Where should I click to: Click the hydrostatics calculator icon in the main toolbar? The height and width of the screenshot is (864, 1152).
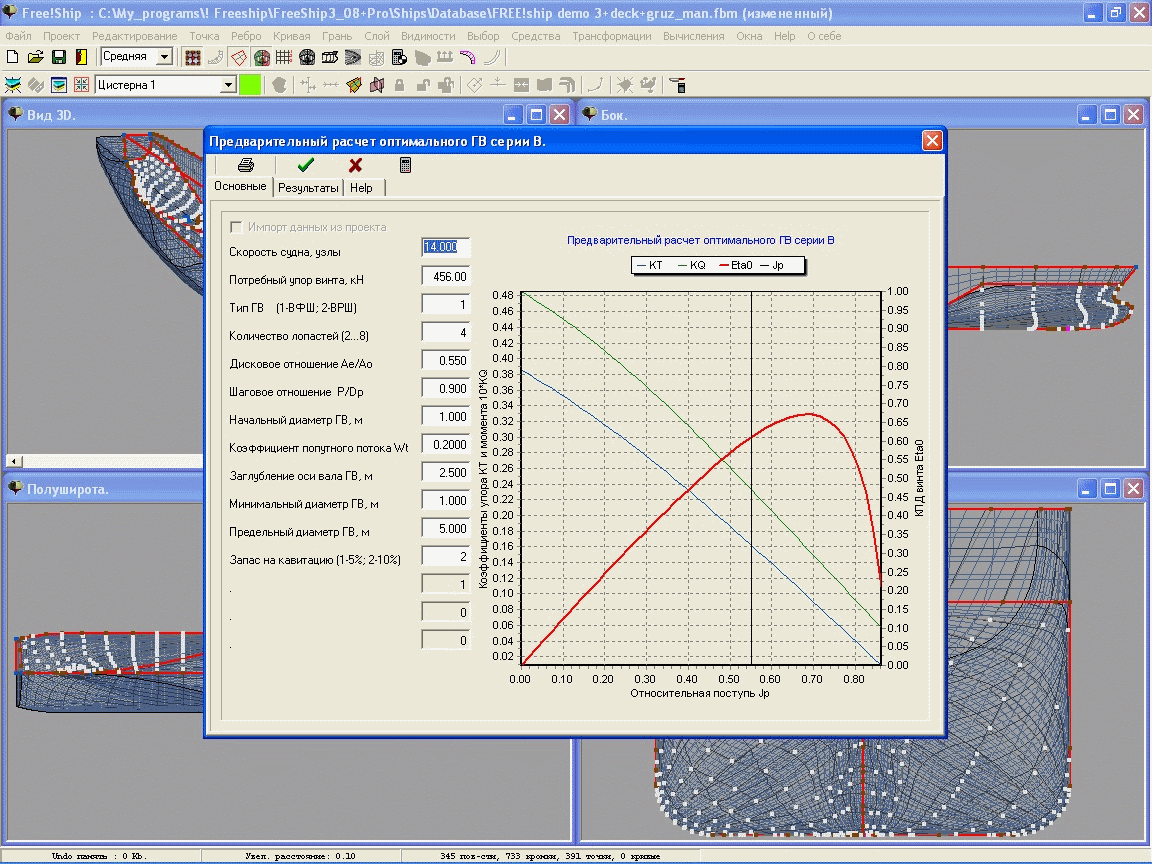click(399, 57)
